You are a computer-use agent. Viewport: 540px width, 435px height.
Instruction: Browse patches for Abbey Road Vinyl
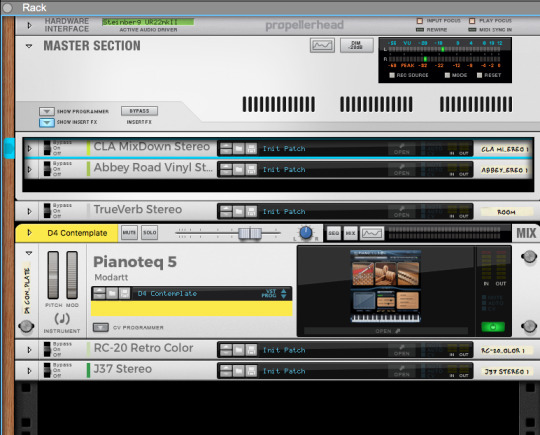click(239, 169)
